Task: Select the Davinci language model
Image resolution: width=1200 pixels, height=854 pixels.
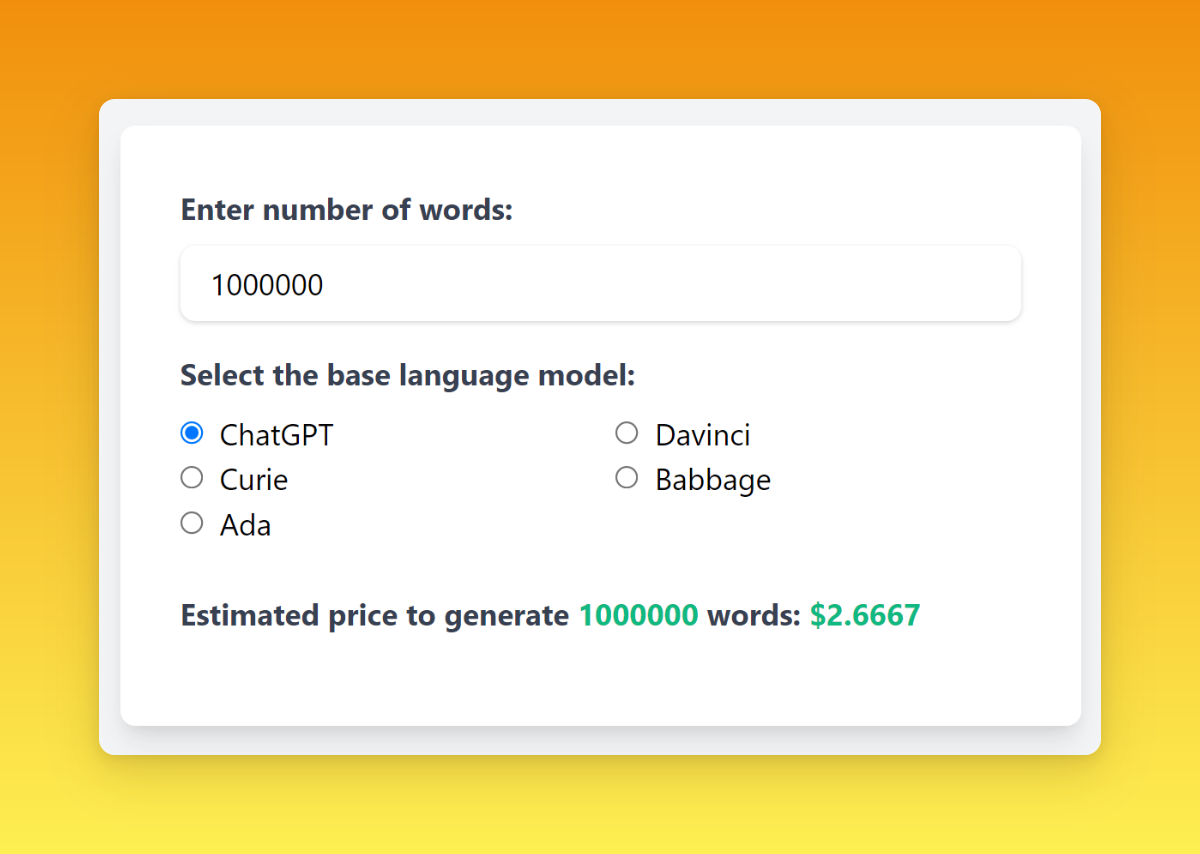Action: [626, 432]
